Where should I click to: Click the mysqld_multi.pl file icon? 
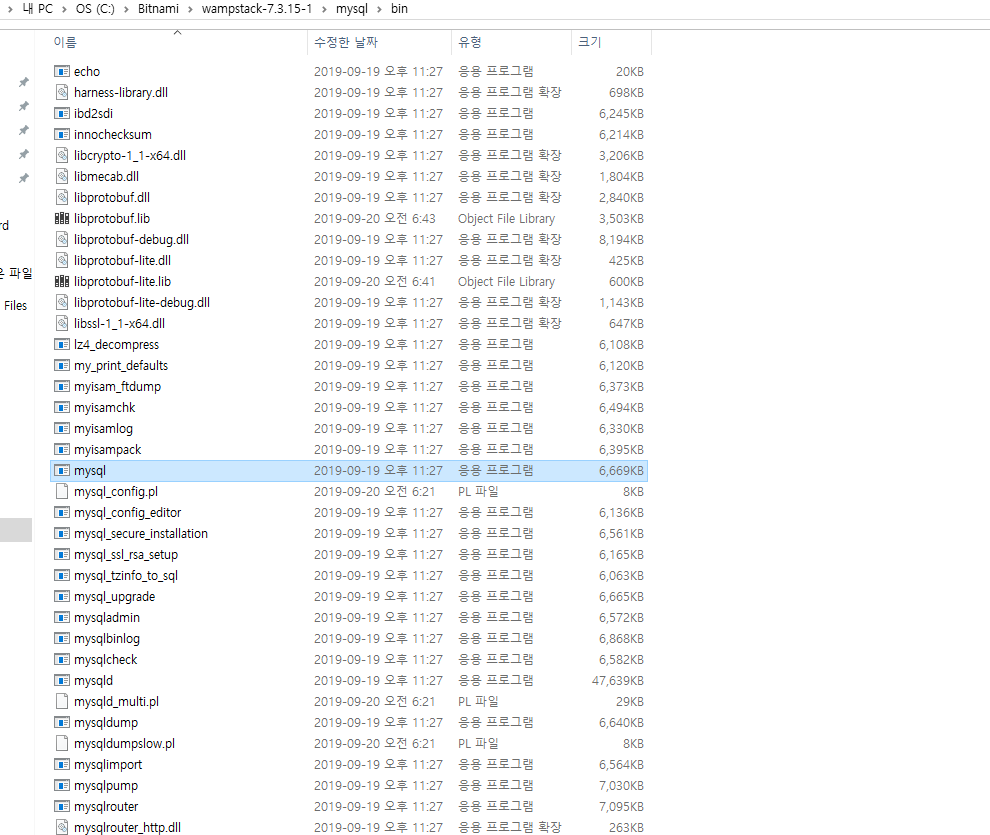click(x=62, y=701)
